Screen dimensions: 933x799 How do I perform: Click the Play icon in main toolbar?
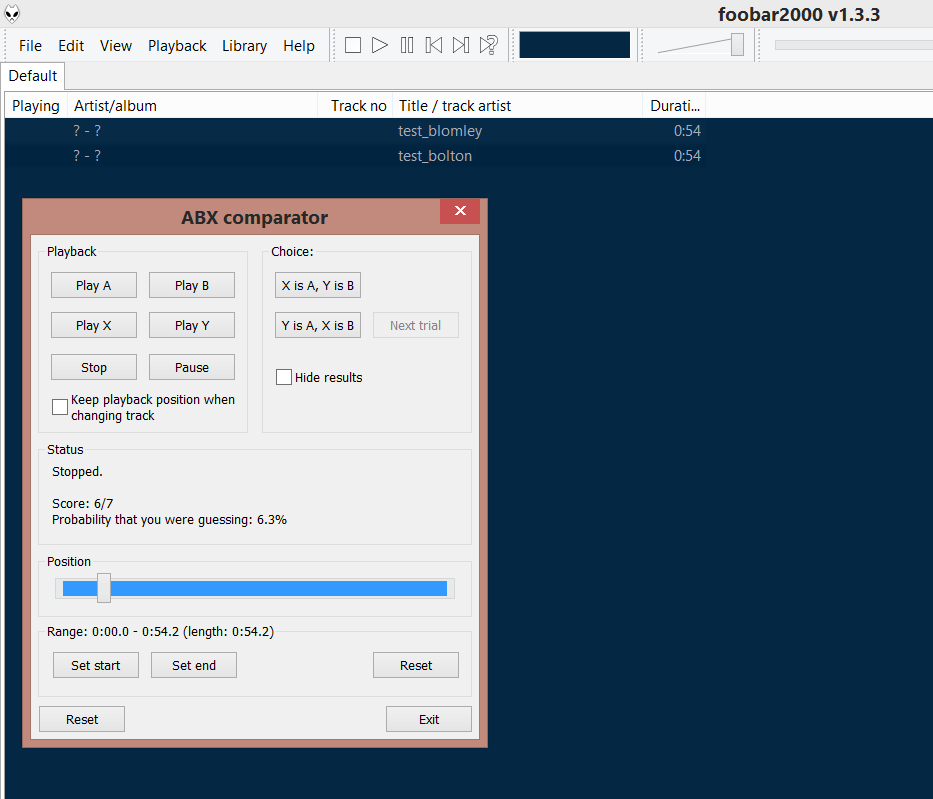coord(380,45)
